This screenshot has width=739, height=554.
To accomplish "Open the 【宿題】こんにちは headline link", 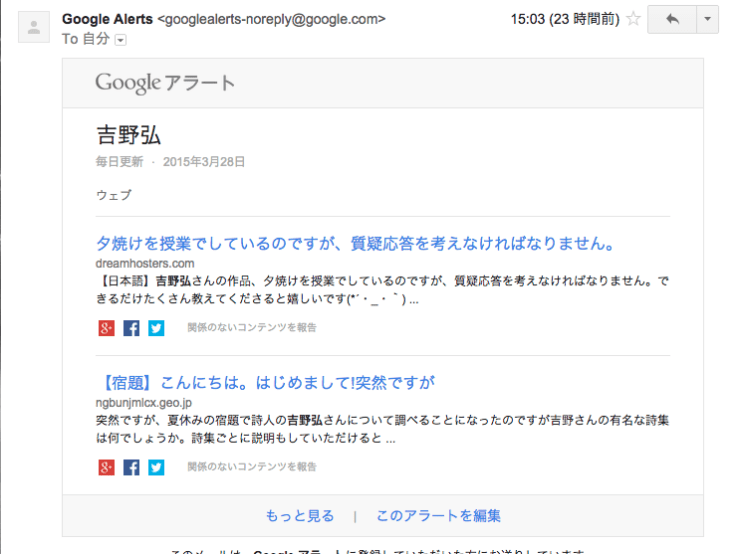I will tap(266, 383).
